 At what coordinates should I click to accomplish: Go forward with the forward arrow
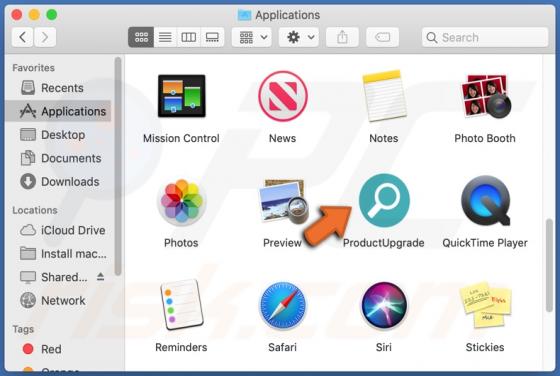(x=45, y=37)
